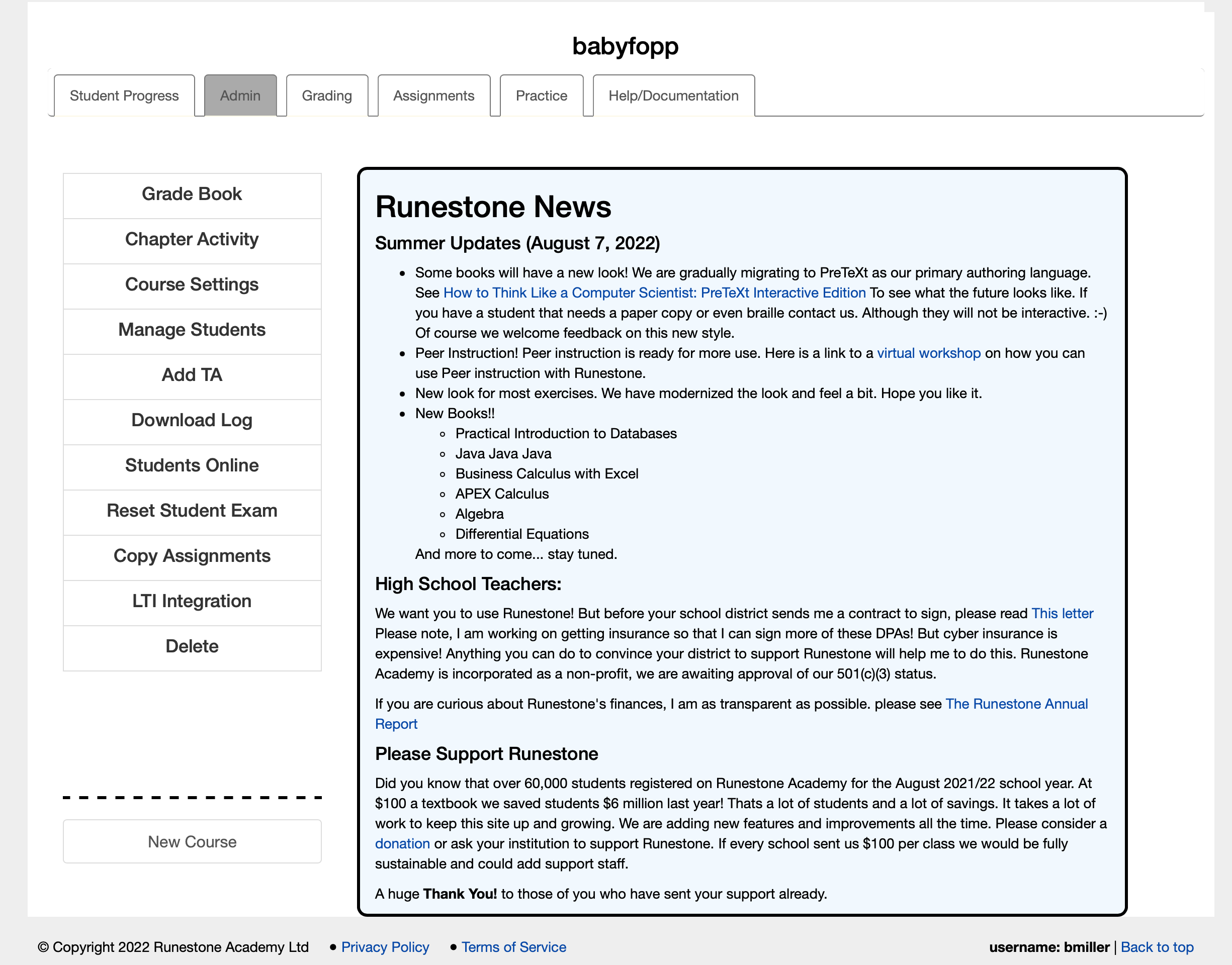This screenshot has width=1232, height=965.
Task: Click the 'Algebra' book list item
Action: (x=479, y=514)
